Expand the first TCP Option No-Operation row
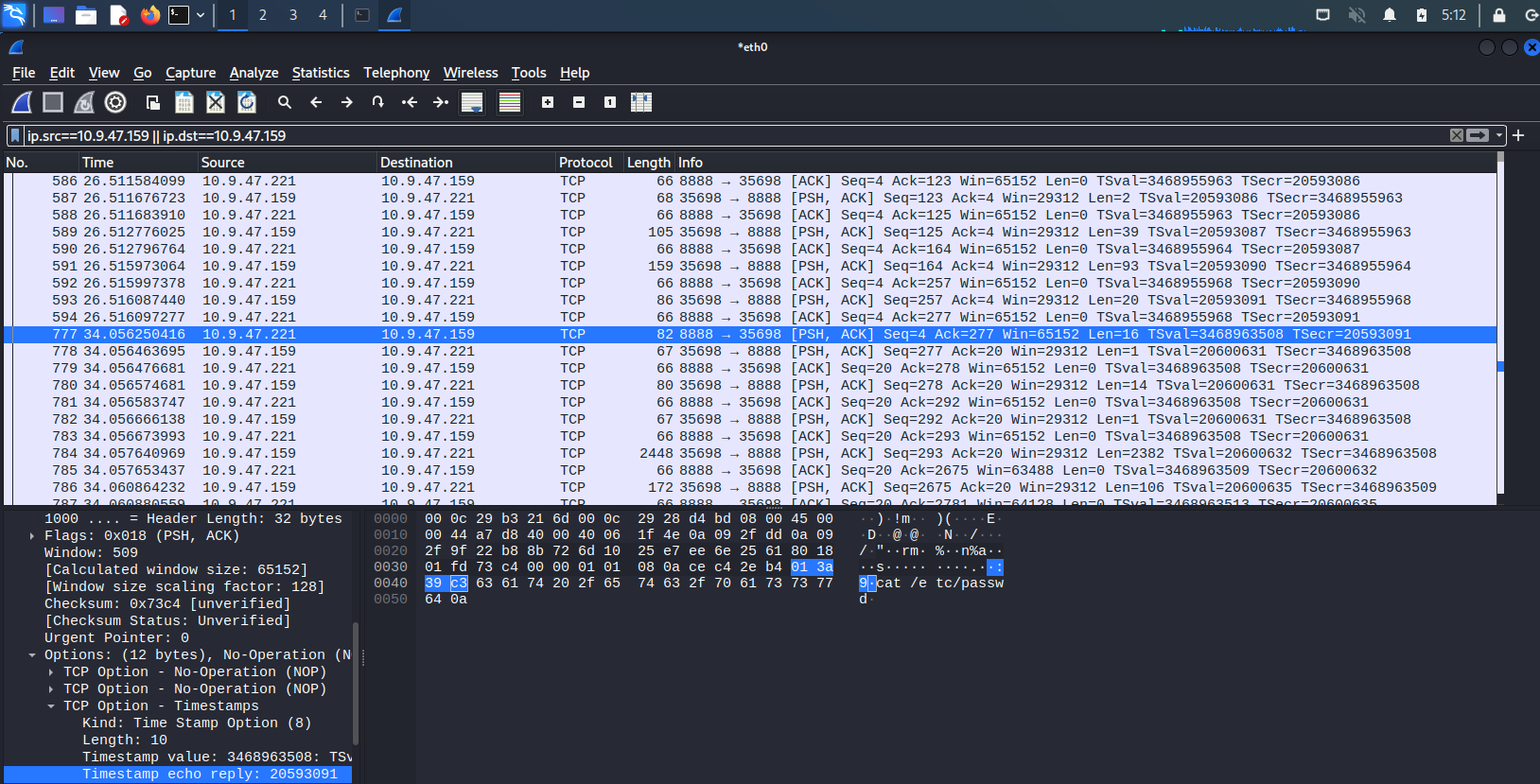The height and width of the screenshot is (784, 1540). click(x=51, y=671)
